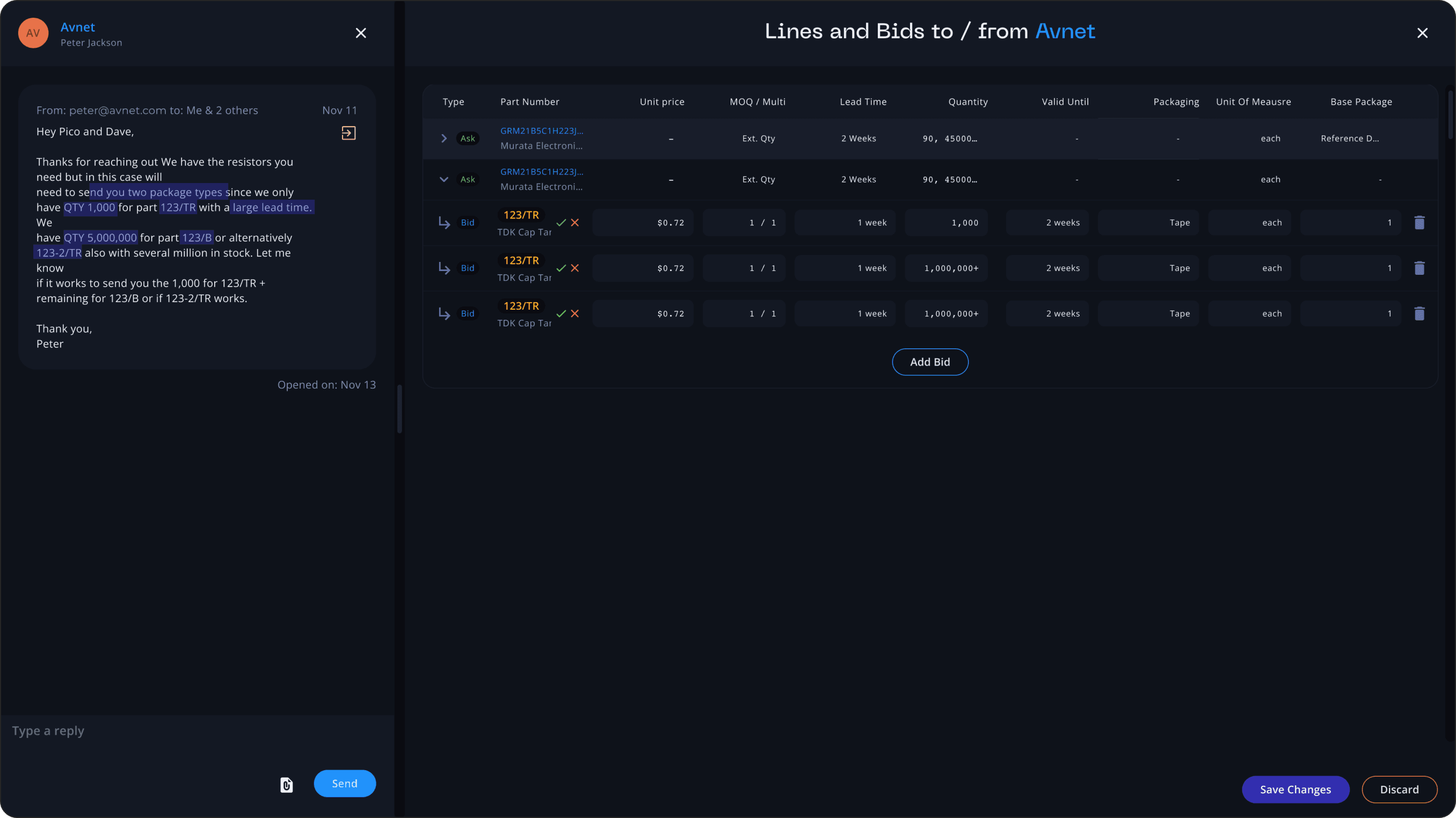
Task: Delete the bid with quantity 1,000
Action: point(1419,223)
